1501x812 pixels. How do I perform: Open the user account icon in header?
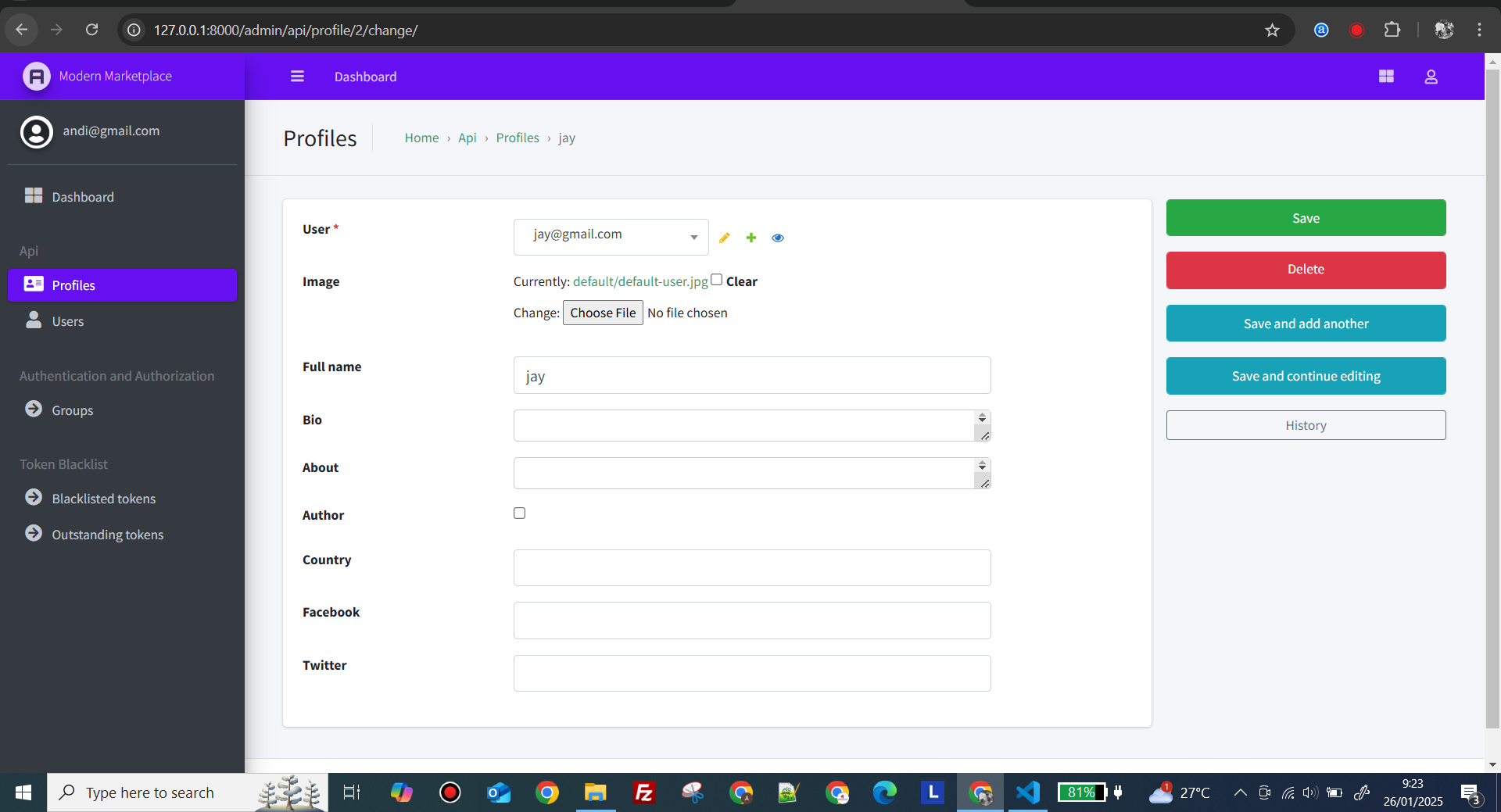coord(1431,77)
